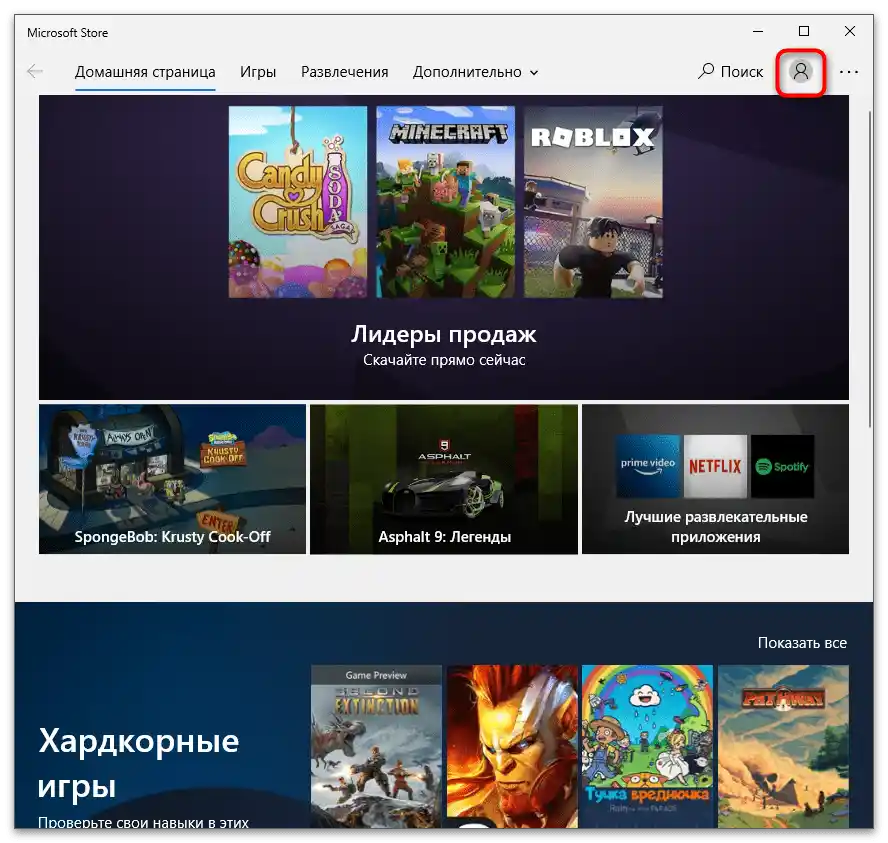This screenshot has height=843, width=888.
Task: Open the Pathway game cover
Action: coord(783,746)
